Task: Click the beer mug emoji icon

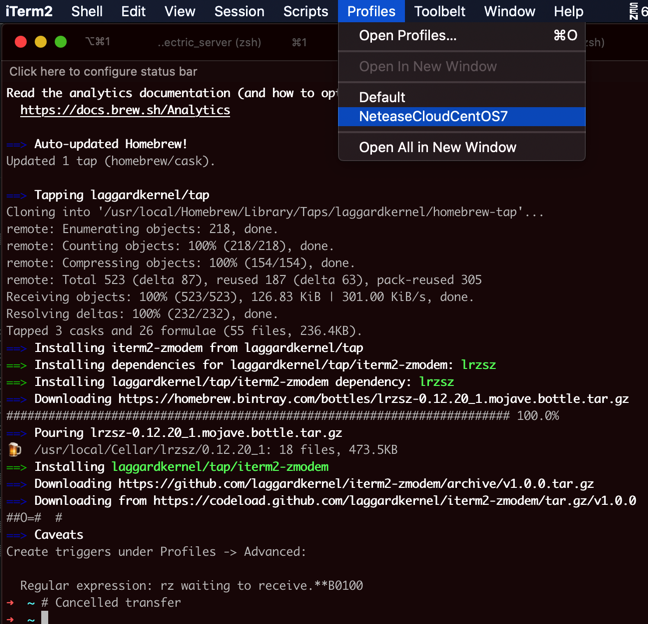Action: tap(14, 450)
